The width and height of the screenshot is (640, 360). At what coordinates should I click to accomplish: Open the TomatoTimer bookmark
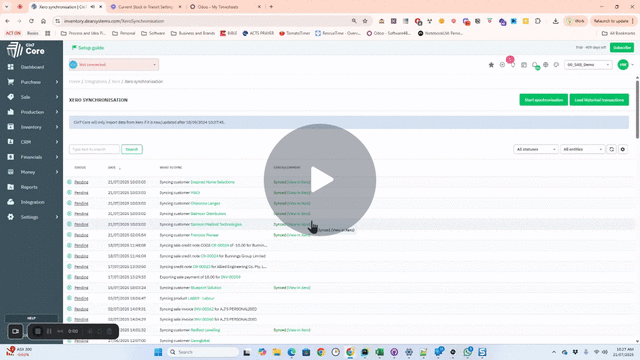[x=294, y=33]
